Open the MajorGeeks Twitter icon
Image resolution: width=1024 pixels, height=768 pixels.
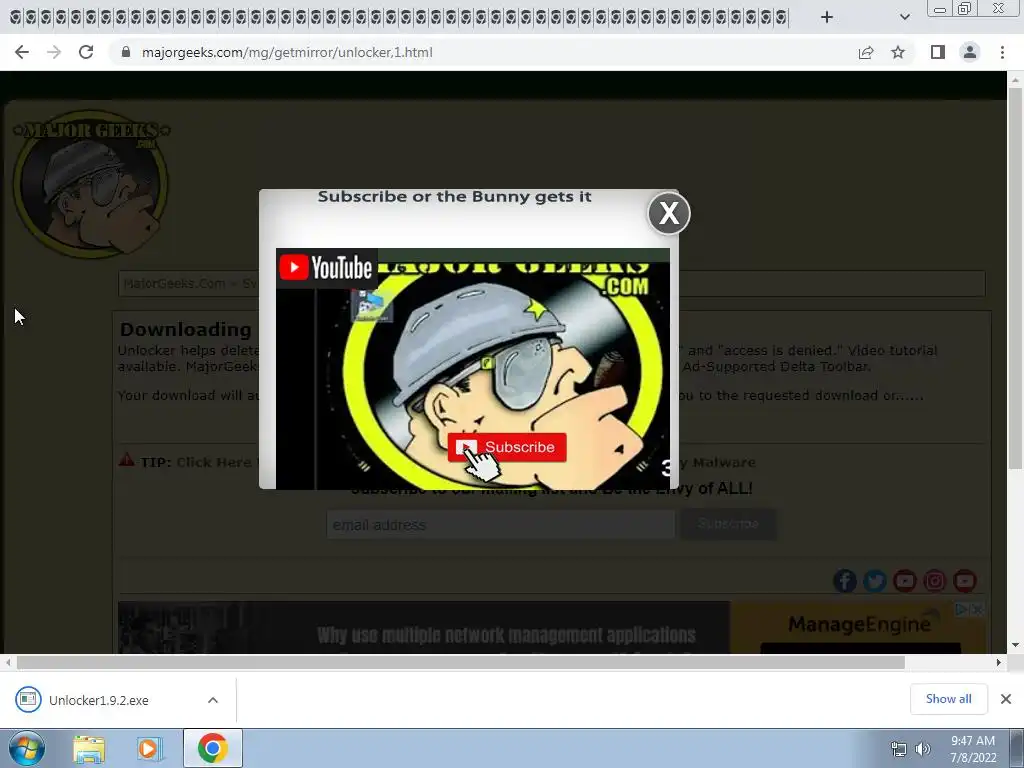point(874,581)
